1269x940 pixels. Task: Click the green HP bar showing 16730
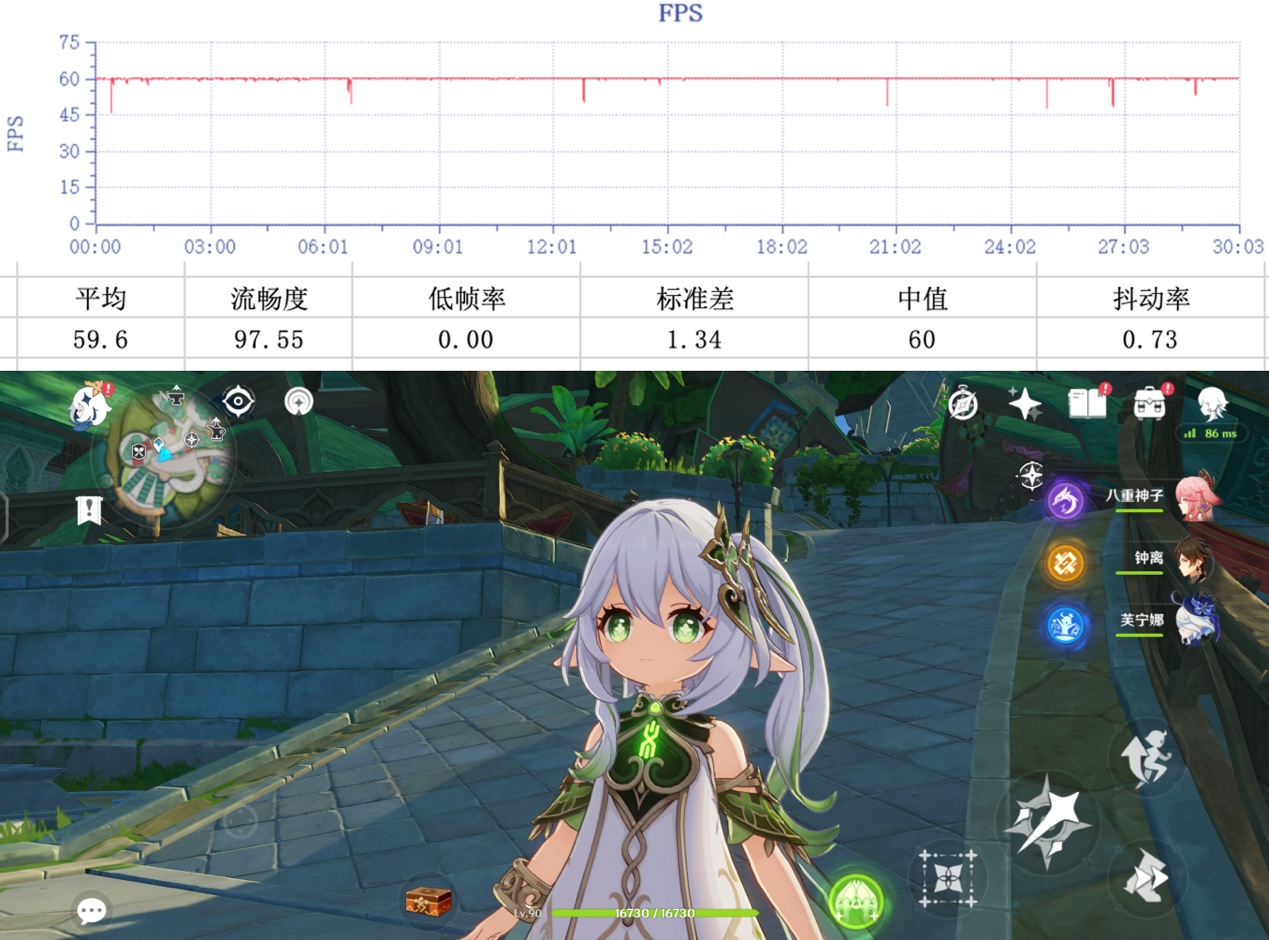(655, 913)
